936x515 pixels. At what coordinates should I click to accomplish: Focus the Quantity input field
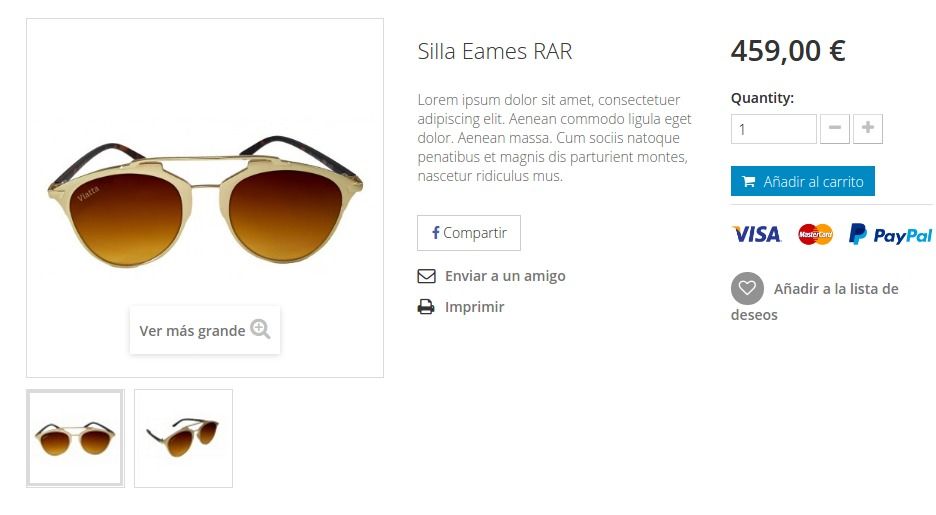tap(774, 129)
